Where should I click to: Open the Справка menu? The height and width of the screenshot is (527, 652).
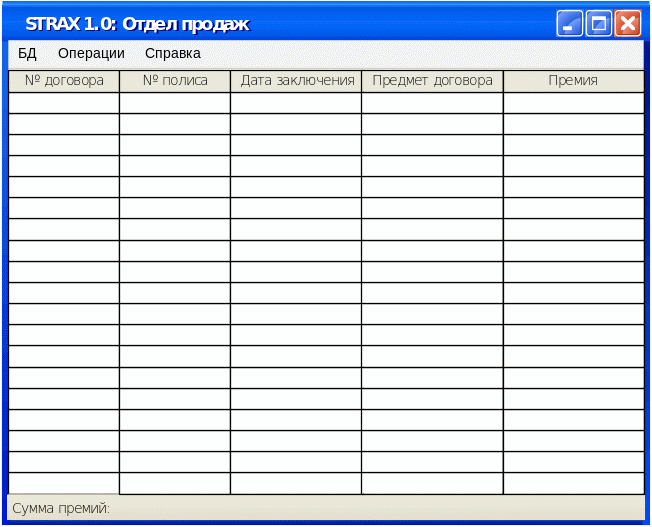coord(173,53)
